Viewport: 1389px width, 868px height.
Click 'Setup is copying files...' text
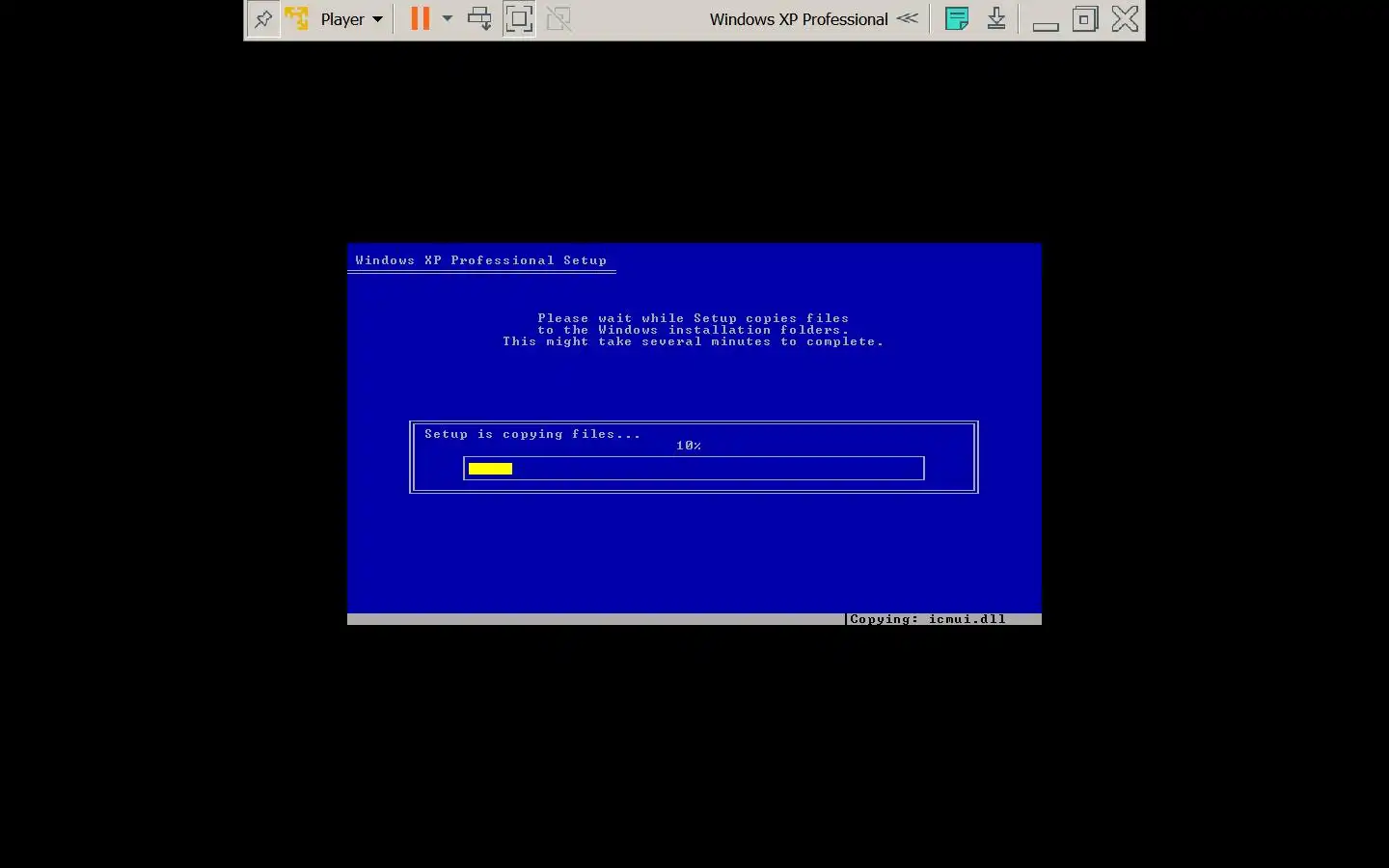pos(532,434)
